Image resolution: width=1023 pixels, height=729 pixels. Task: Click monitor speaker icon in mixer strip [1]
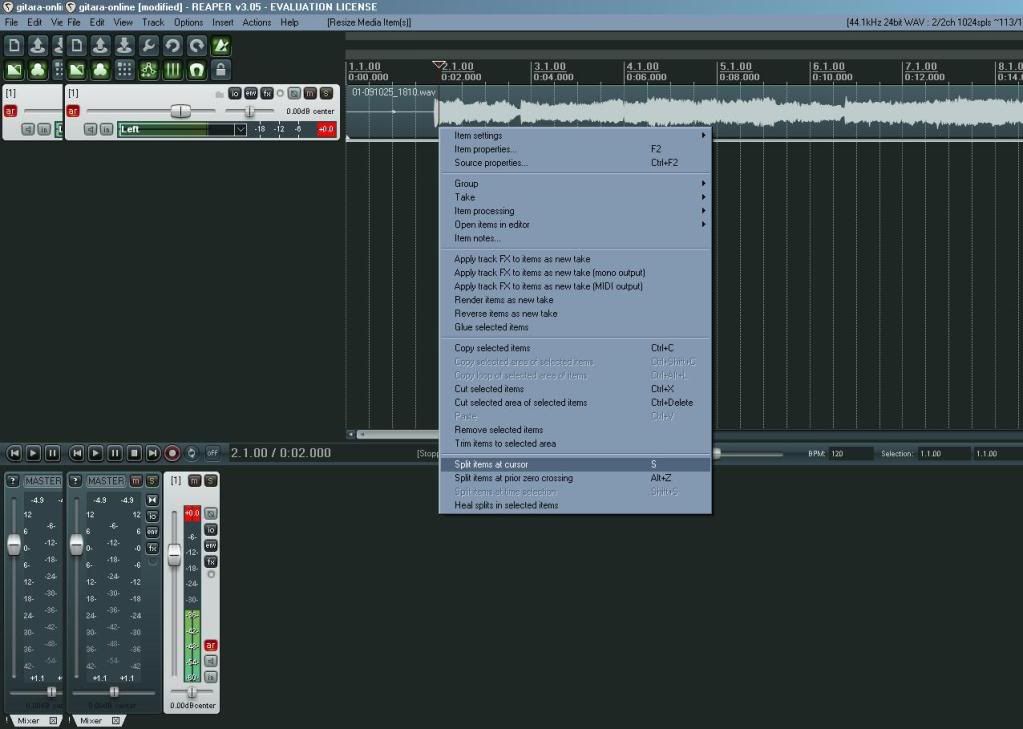tap(211, 661)
